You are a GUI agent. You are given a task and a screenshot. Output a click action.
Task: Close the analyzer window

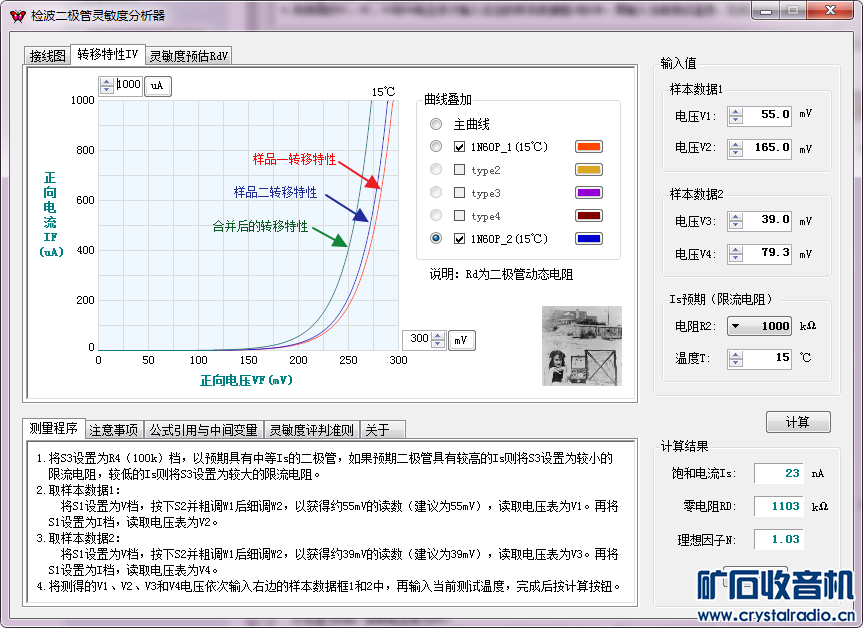(831, 10)
